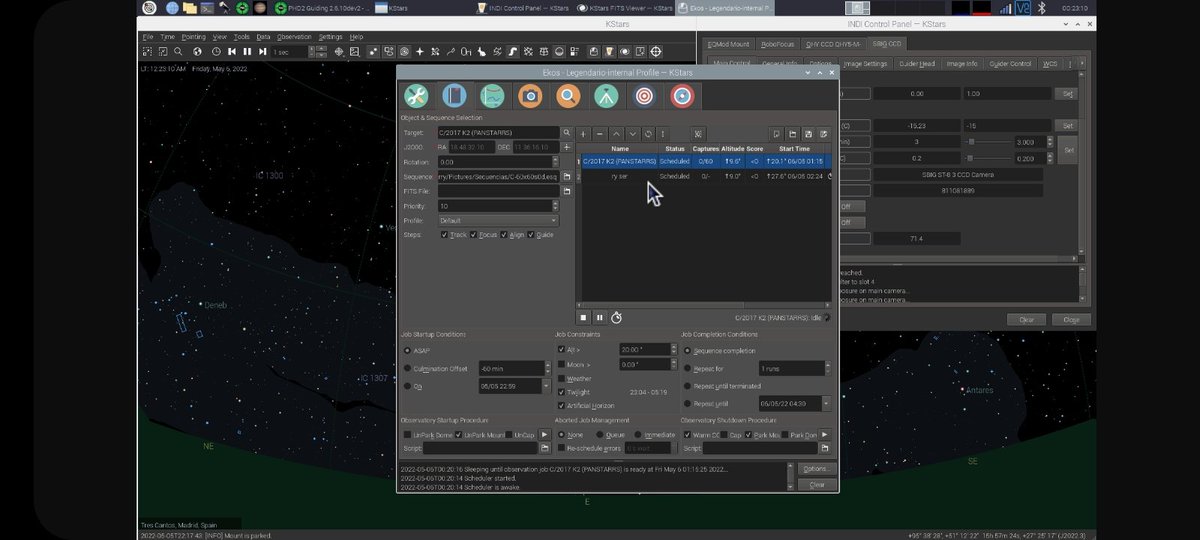The image size is (1200, 540).
Task: Click the Clear button in Ekos log area
Action: (816, 484)
